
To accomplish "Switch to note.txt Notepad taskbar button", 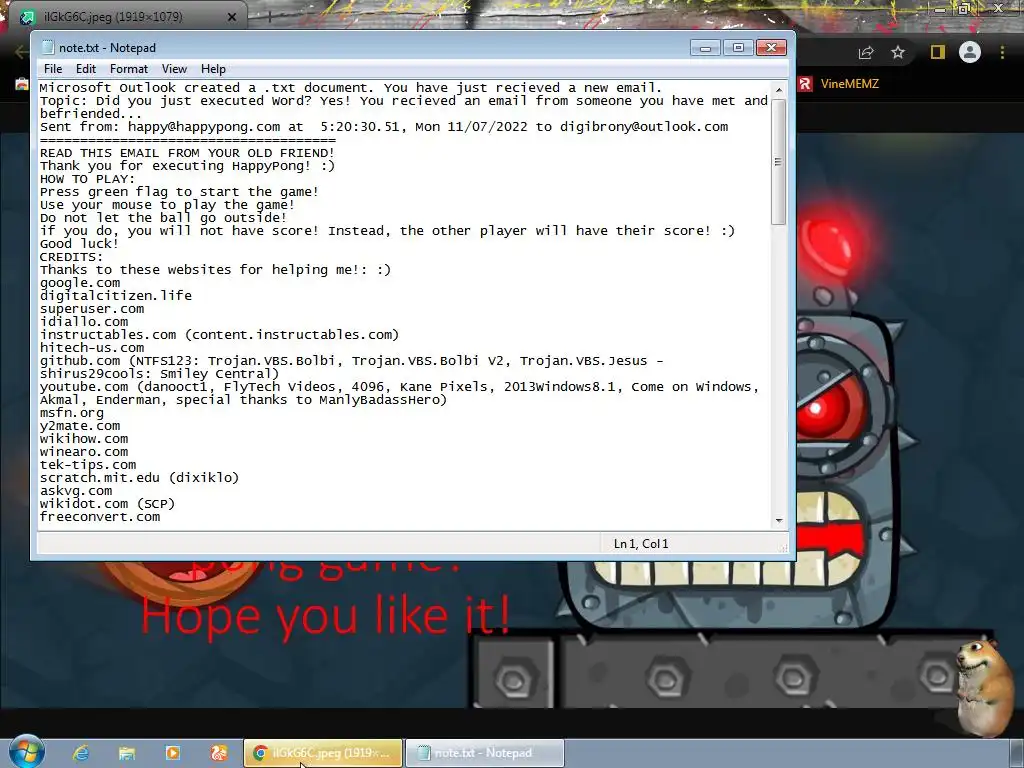I will pyautogui.click(x=484, y=753).
